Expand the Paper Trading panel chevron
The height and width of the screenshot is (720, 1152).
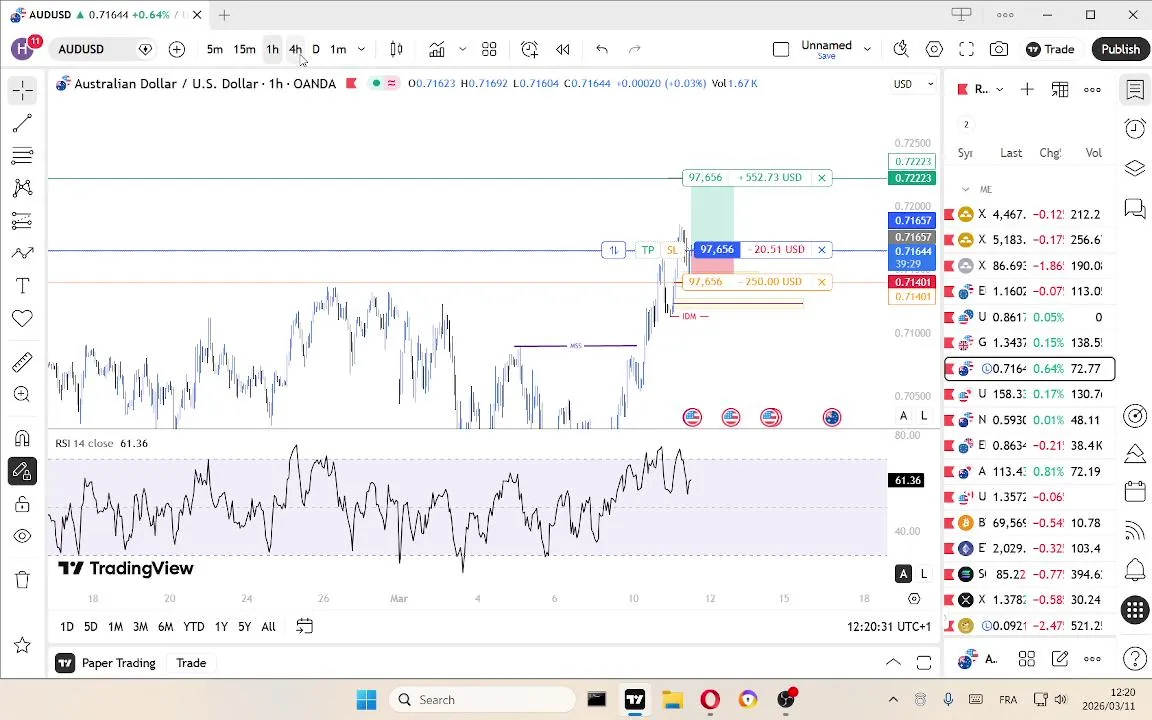tap(893, 663)
